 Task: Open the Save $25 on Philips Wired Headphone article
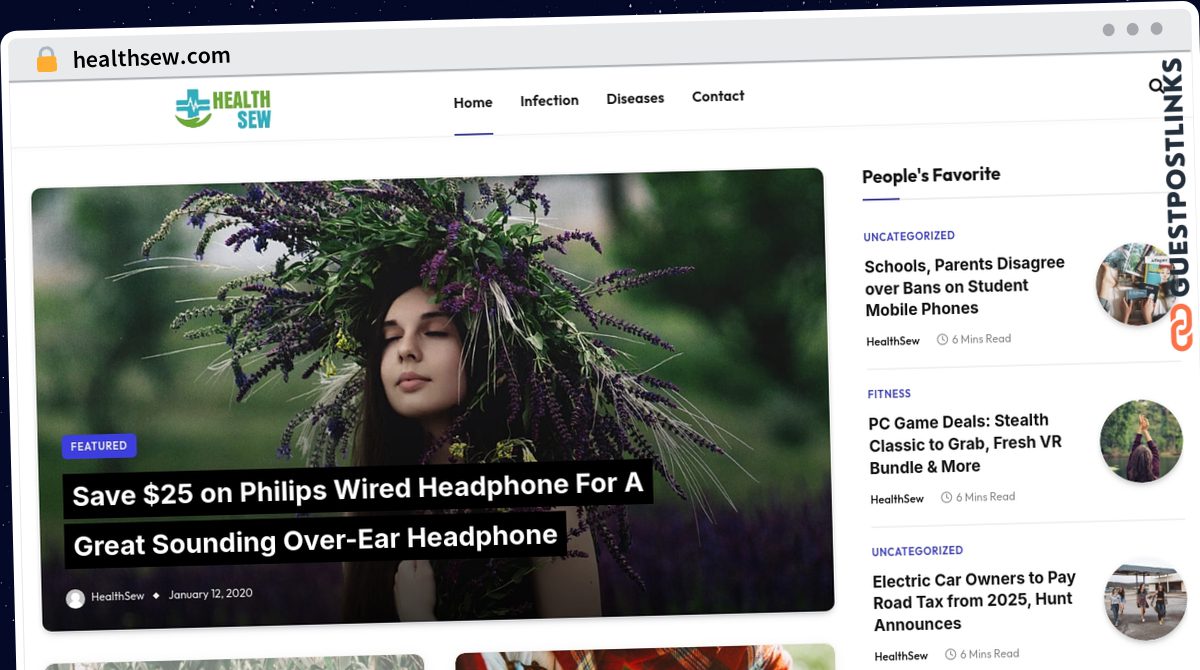point(360,516)
